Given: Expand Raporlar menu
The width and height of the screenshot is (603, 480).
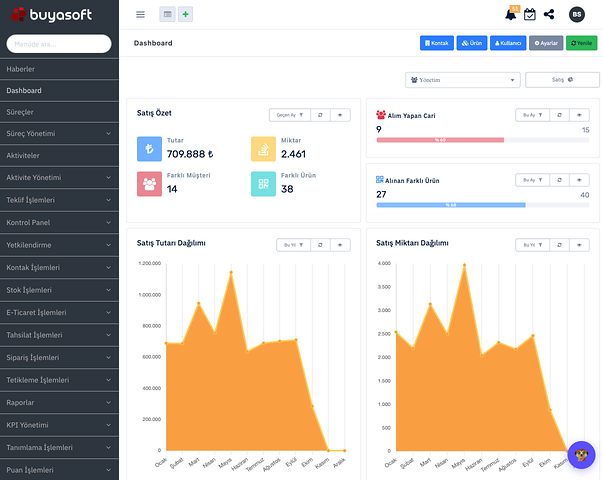Looking at the screenshot, I should pos(59,403).
